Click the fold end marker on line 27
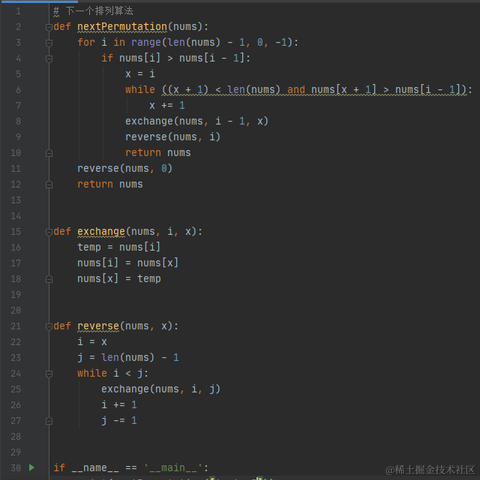 point(49,421)
